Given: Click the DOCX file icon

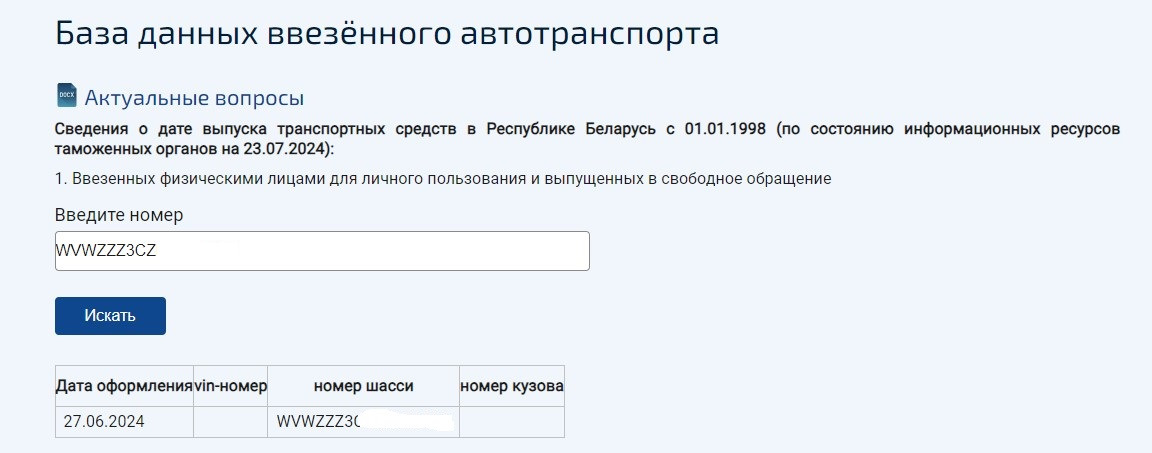Looking at the screenshot, I should click(x=67, y=96).
